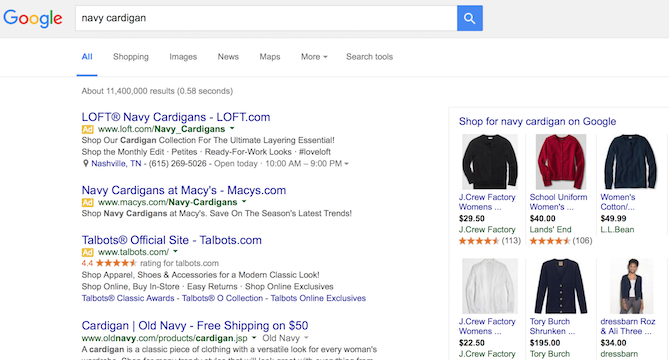Open Search tools options
The width and height of the screenshot is (669, 360).
coord(369,57)
